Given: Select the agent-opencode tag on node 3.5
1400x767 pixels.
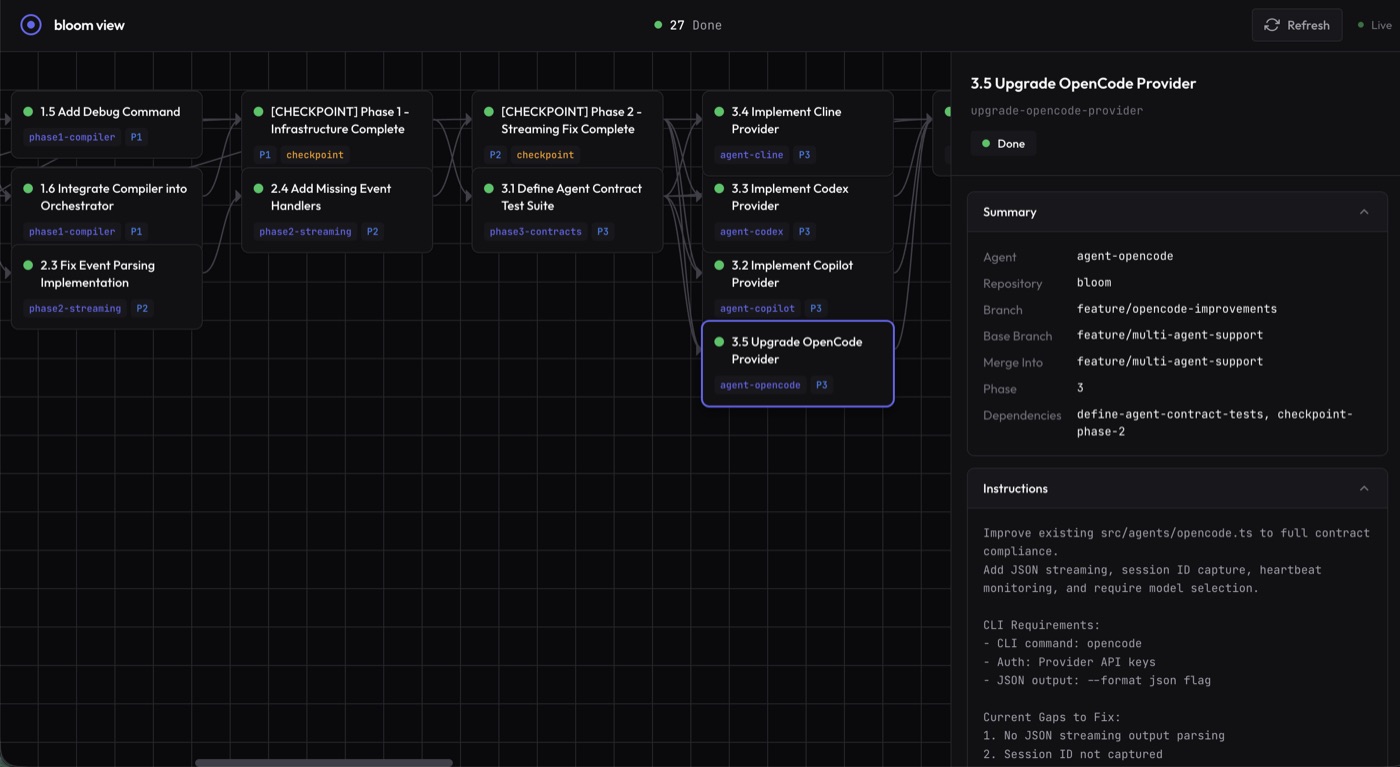Looking at the screenshot, I should point(760,384).
